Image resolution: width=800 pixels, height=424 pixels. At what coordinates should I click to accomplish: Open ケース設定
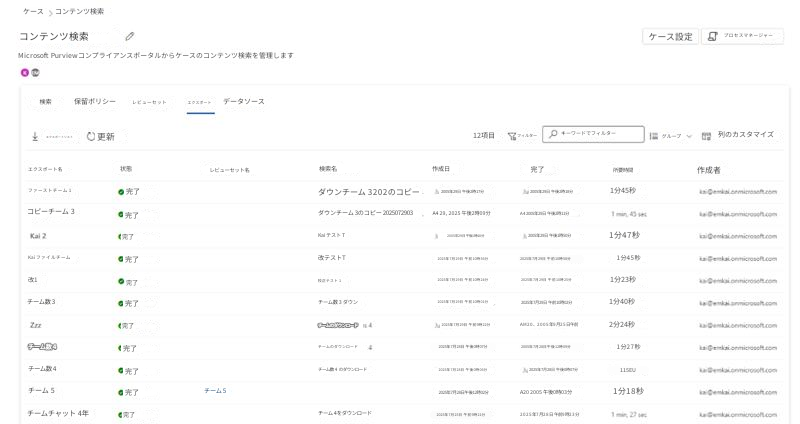[x=670, y=36]
